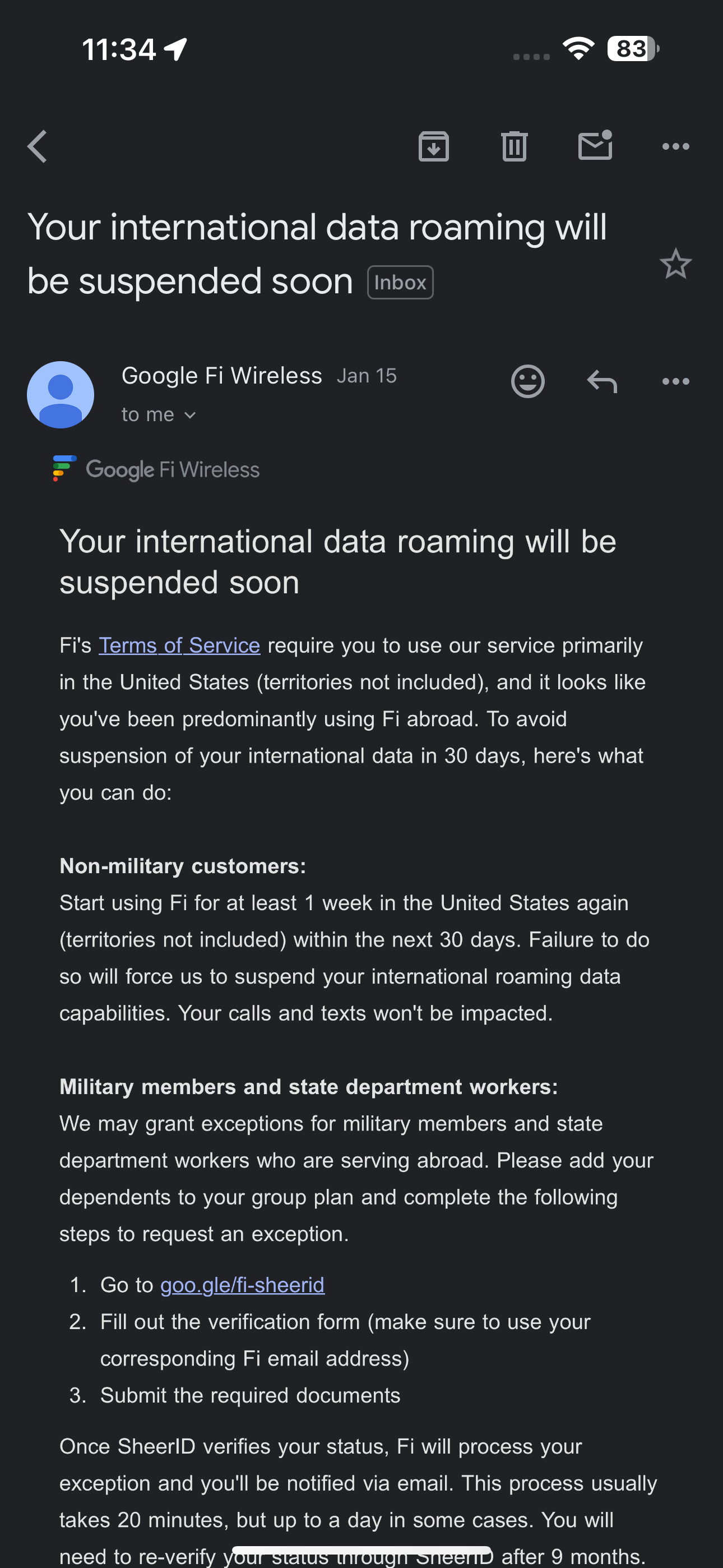Tap the Wi-Fi status icon
The height and width of the screenshot is (1568, 723).
pyautogui.click(x=578, y=49)
